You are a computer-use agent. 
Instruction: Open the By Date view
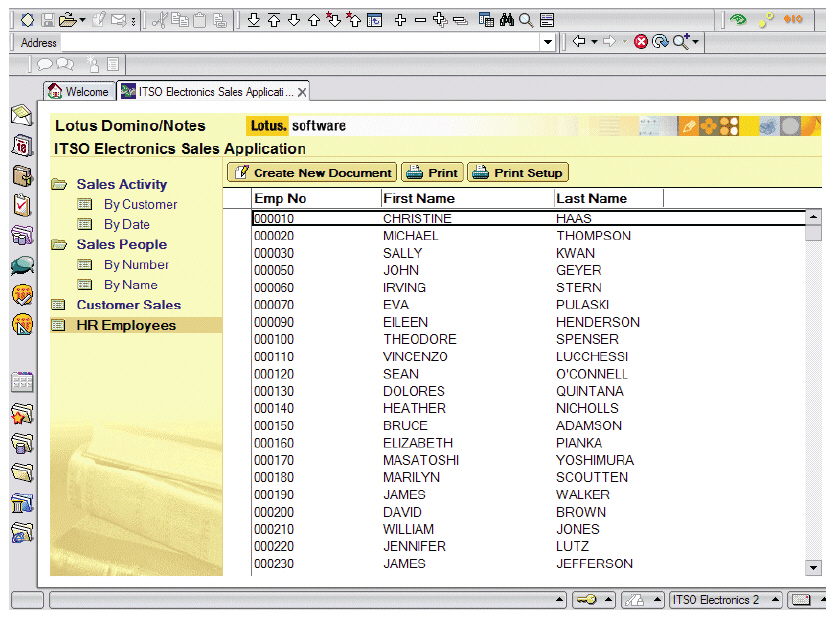click(x=127, y=224)
